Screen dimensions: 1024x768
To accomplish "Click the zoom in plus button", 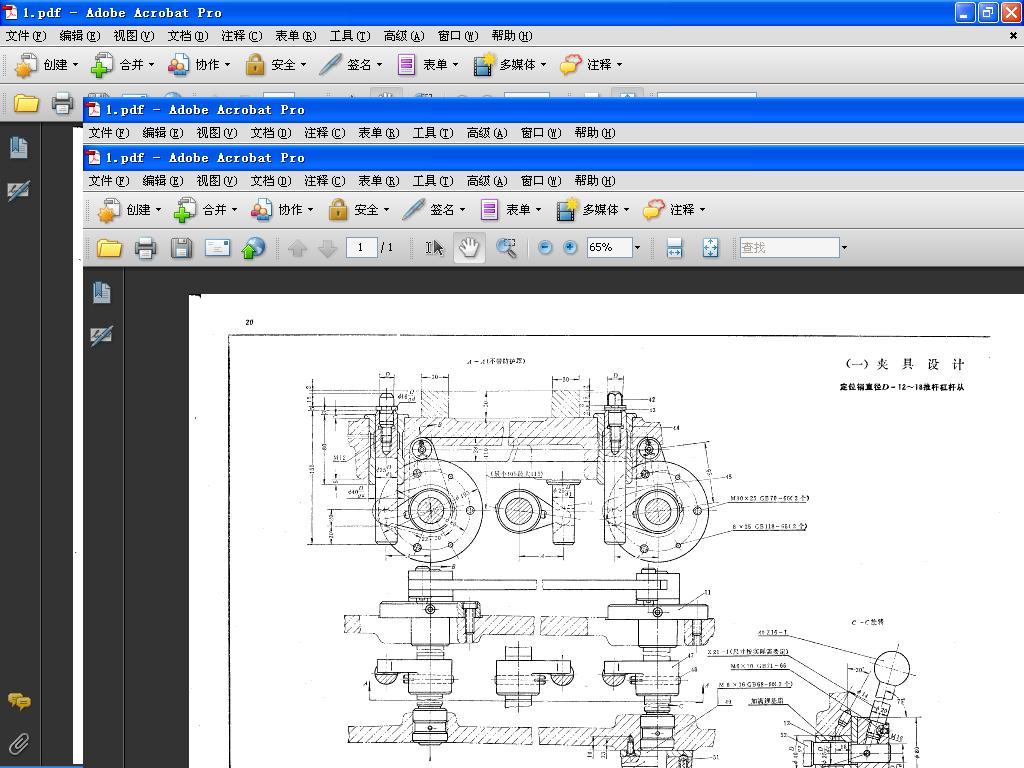I will tap(570, 248).
